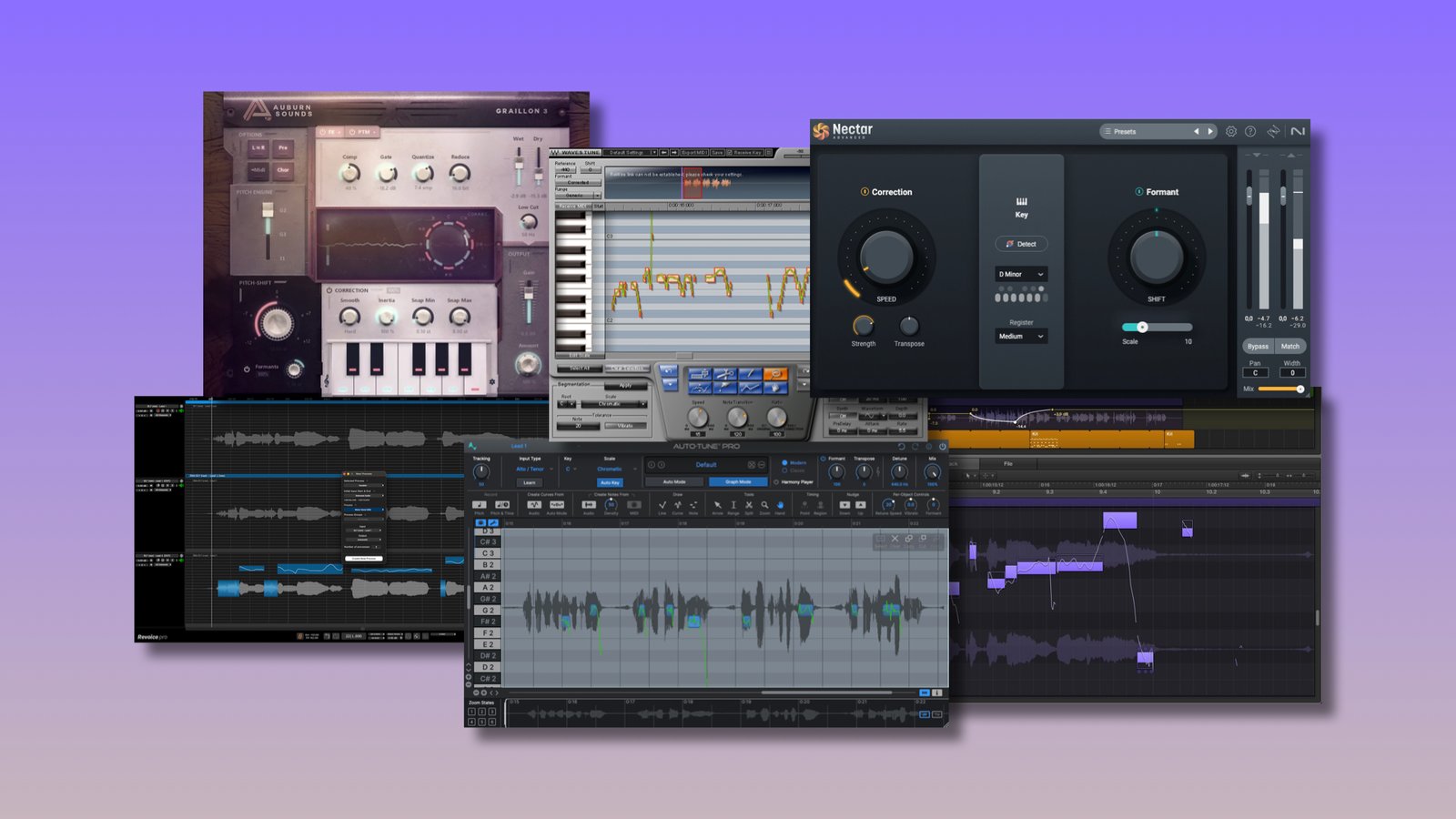
Task: Click Auto-Tune Pitch & Time icon
Action: click(x=502, y=504)
